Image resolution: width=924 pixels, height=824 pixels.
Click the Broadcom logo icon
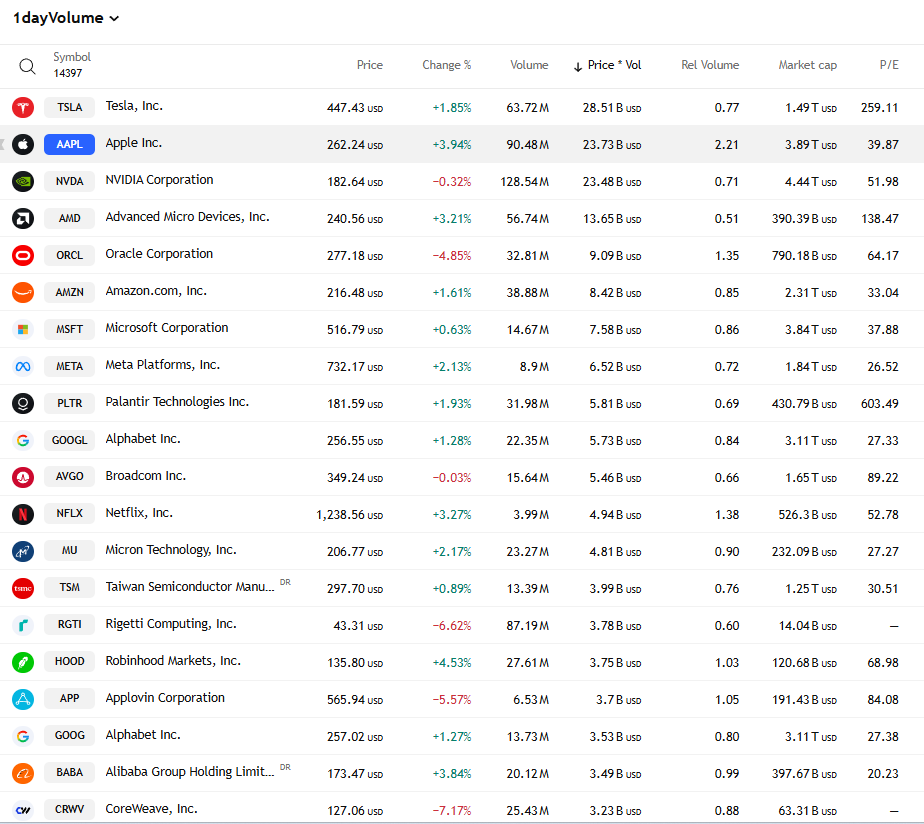pos(23,477)
